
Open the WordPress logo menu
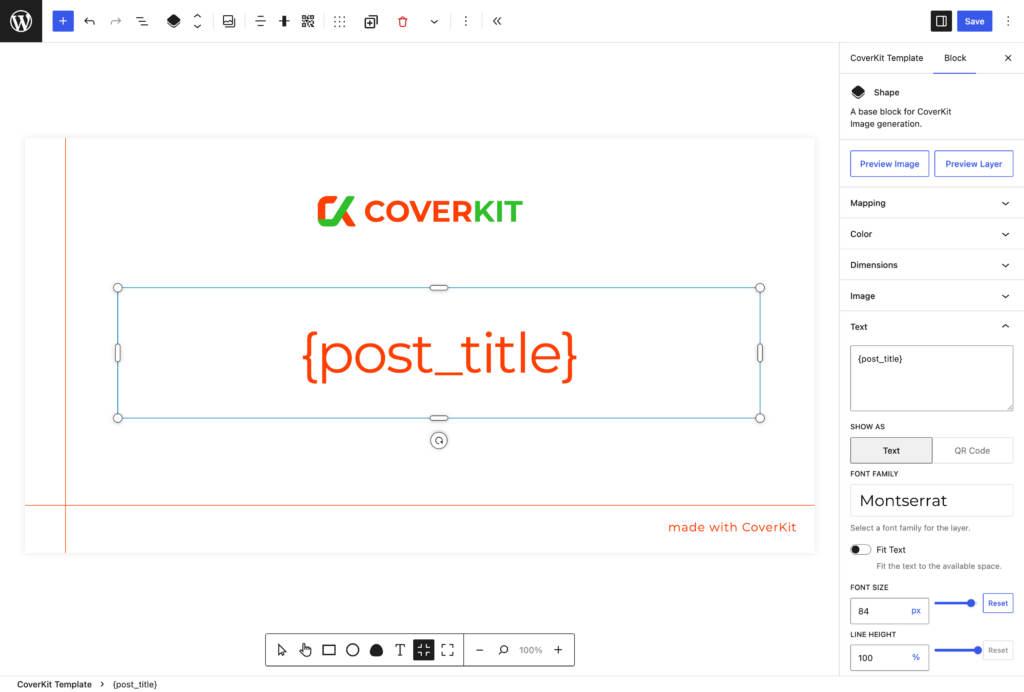[21, 21]
